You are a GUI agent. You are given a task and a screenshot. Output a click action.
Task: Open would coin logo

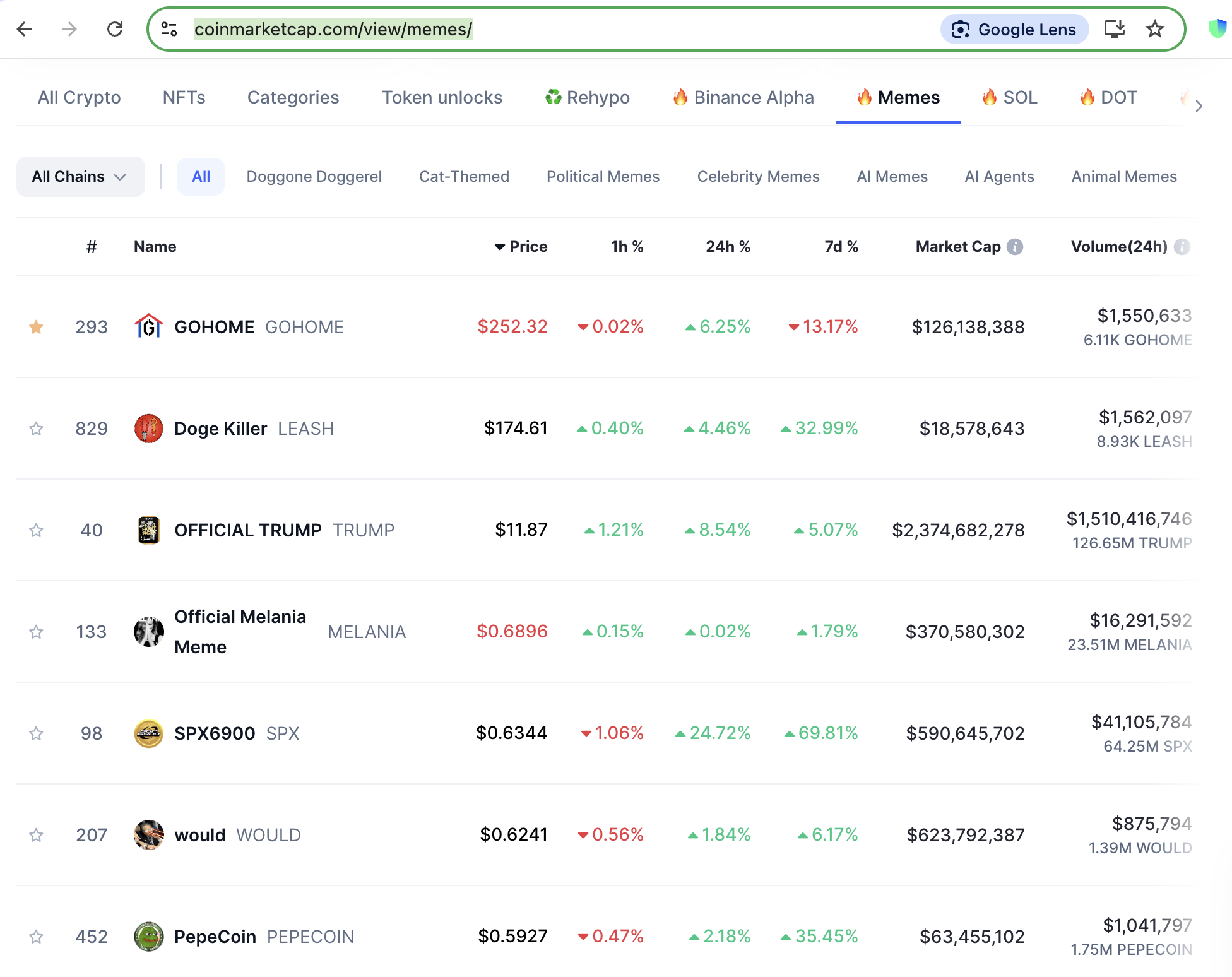(149, 835)
